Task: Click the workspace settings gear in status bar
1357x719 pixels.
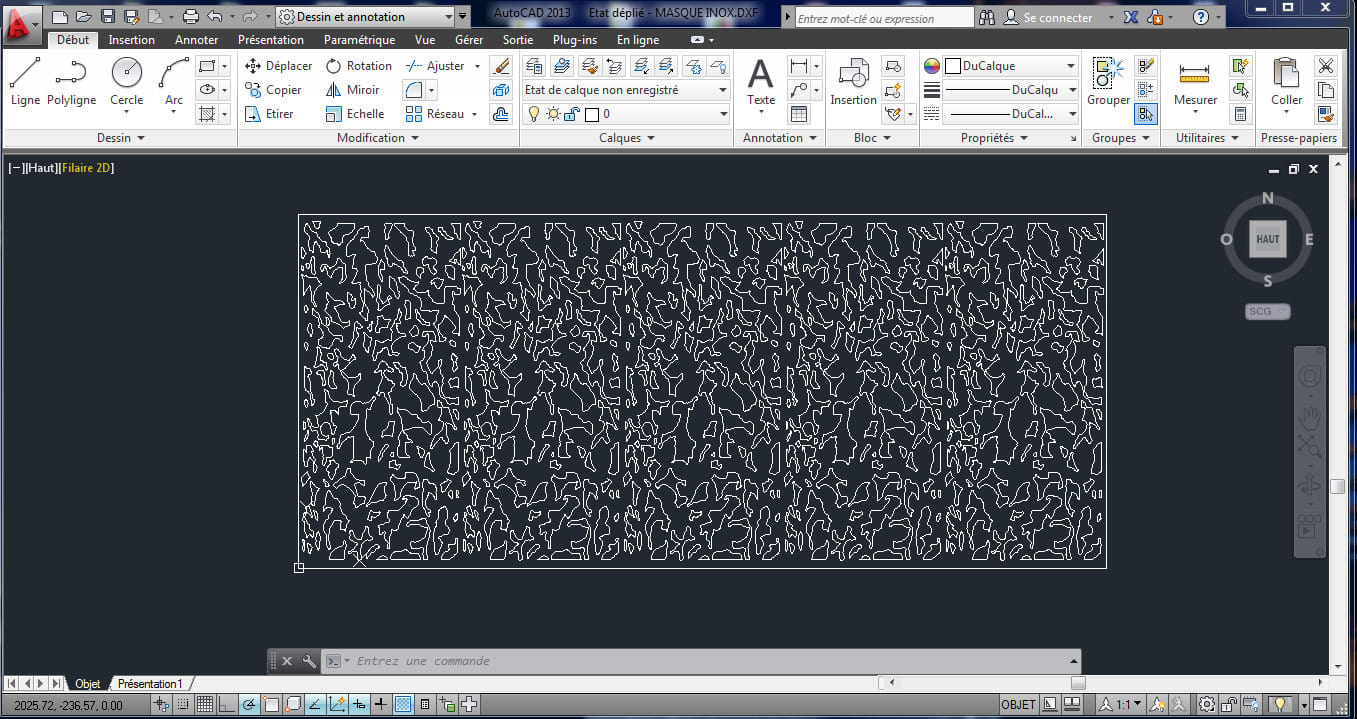Action: click(x=1207, y=704)
